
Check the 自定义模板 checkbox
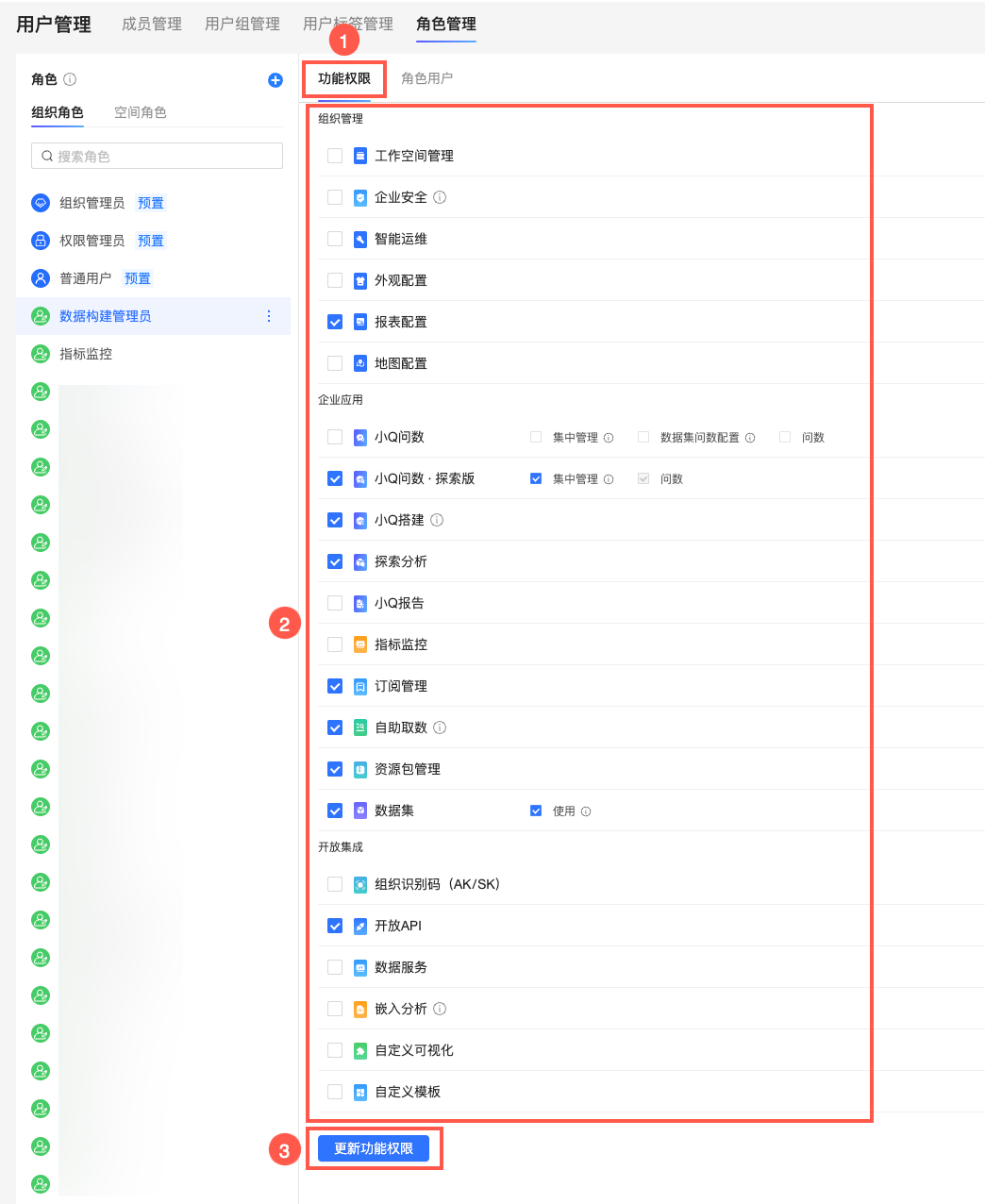click(x=335, y=1092)
